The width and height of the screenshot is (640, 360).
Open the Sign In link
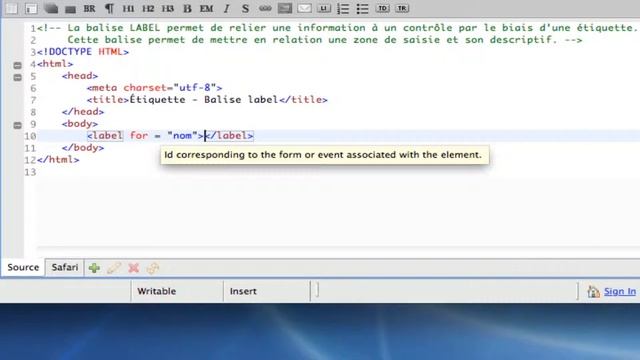[x=620, y=291]
